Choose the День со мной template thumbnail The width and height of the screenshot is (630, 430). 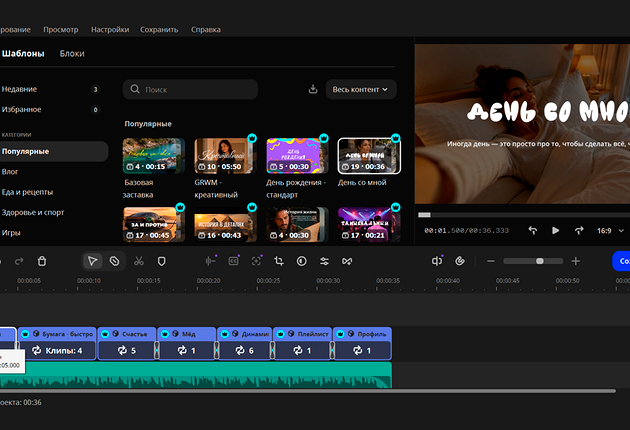point(369,156)
